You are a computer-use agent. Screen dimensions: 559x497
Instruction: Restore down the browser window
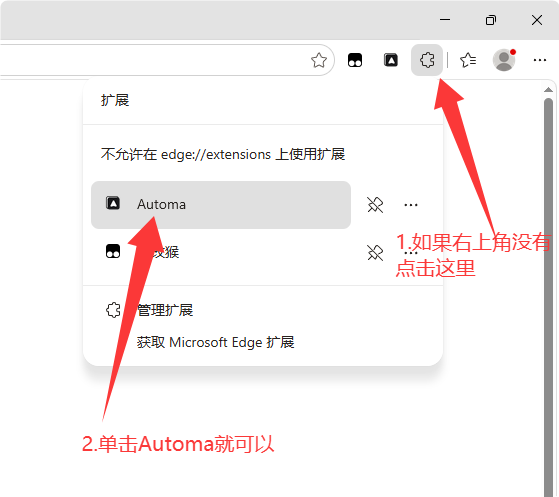click(x=491, y=20)
